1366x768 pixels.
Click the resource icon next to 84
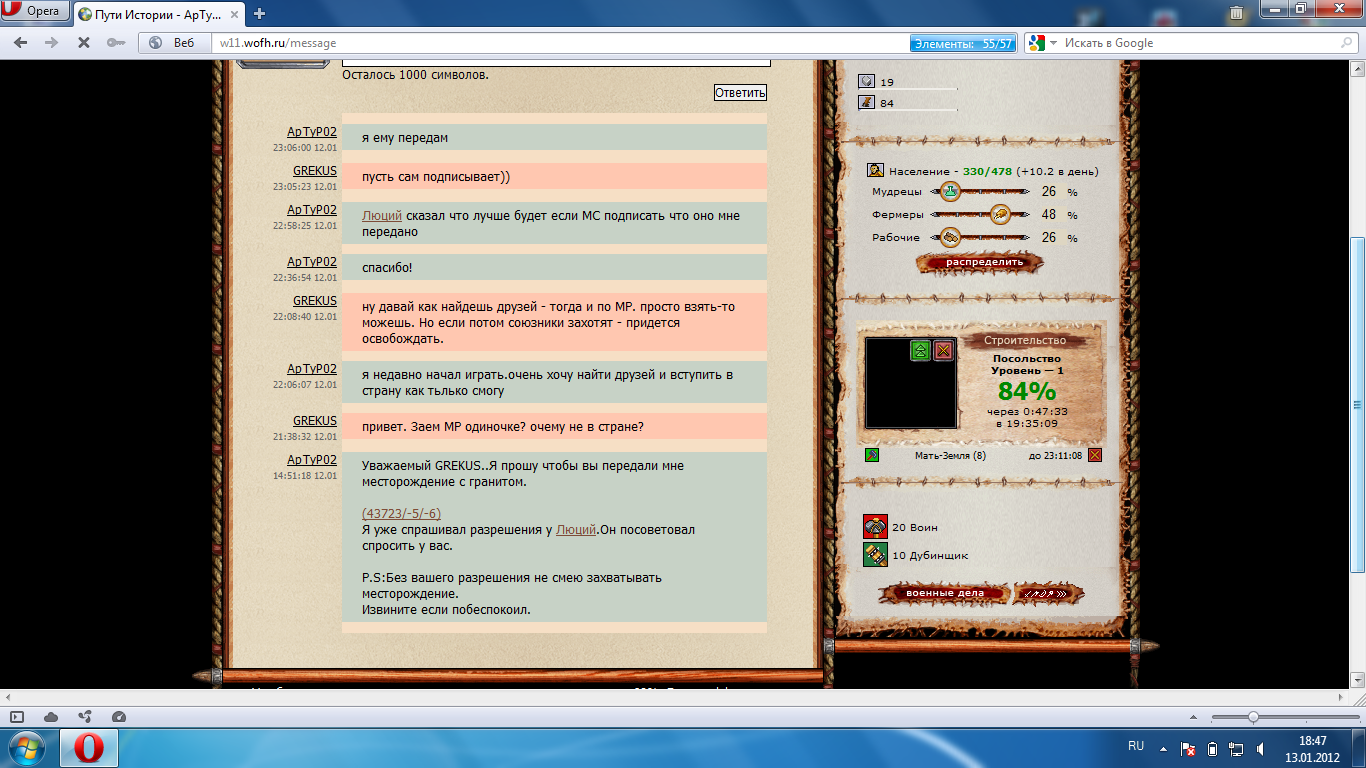tap(866, 102)
